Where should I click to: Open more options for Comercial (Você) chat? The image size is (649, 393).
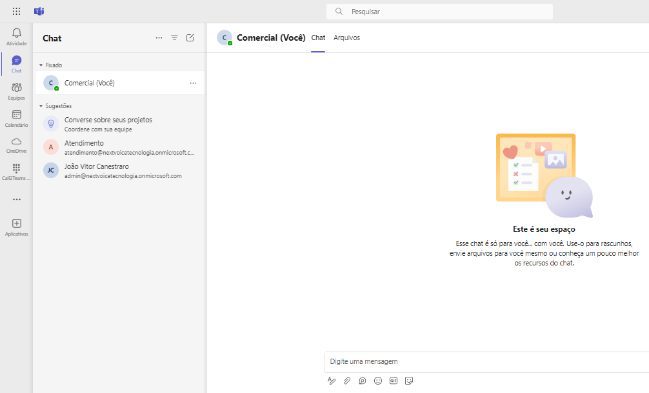pos(193,83)
